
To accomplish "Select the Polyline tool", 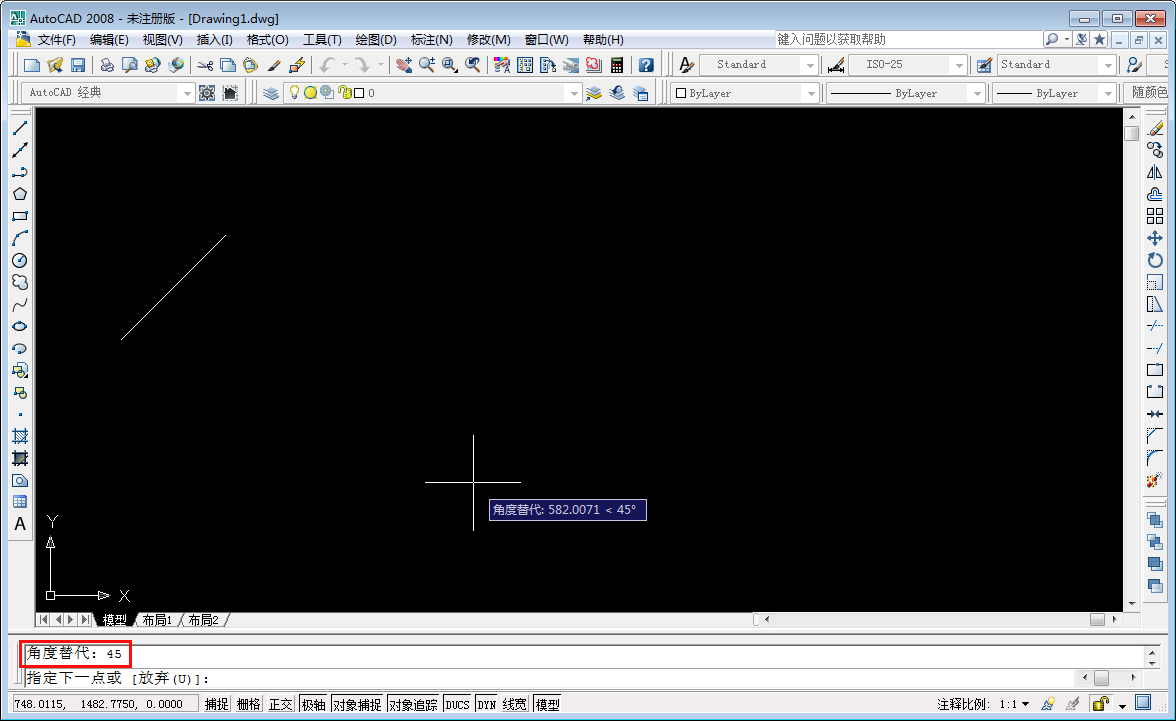I will pyautogui.click(x=20, y=171).
